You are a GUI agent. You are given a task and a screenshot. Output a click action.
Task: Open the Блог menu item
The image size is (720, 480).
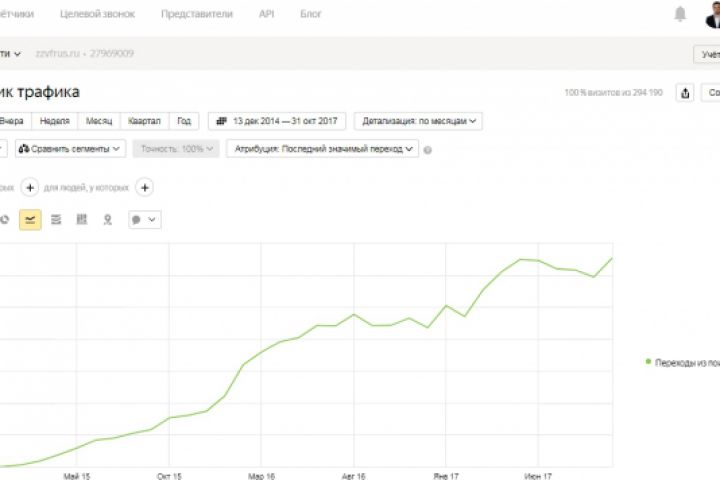click(x=311, y=15)
